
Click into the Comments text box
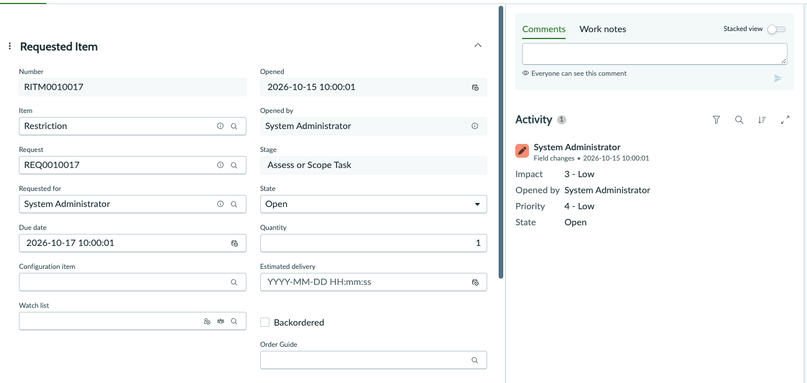pos(655,54)
